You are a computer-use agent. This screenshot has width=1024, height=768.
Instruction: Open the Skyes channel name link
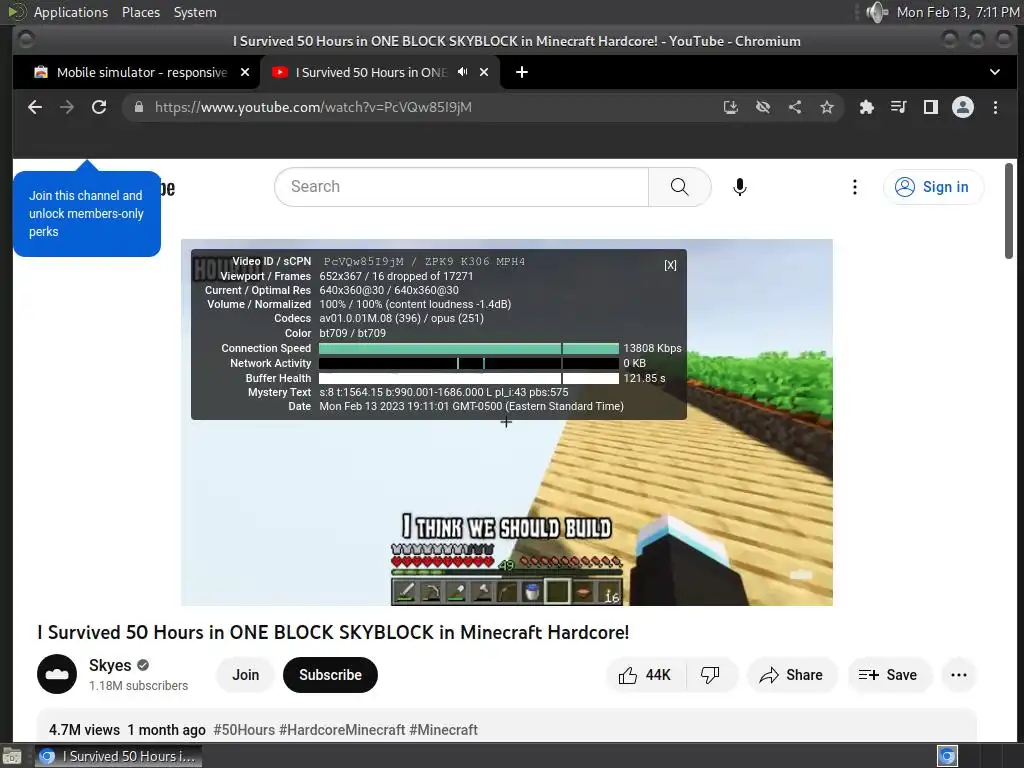pyautogui.click(x=110, y=665)
